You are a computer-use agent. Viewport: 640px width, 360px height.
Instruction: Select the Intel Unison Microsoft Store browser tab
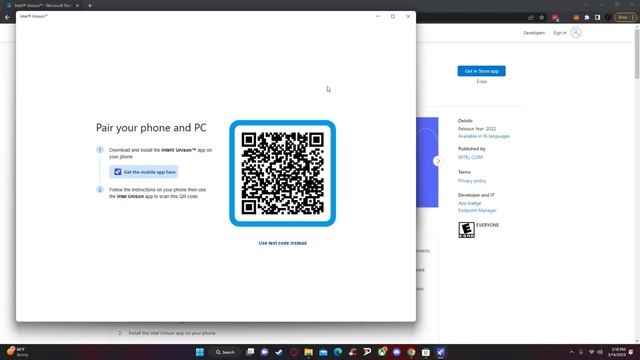[41, 6]
